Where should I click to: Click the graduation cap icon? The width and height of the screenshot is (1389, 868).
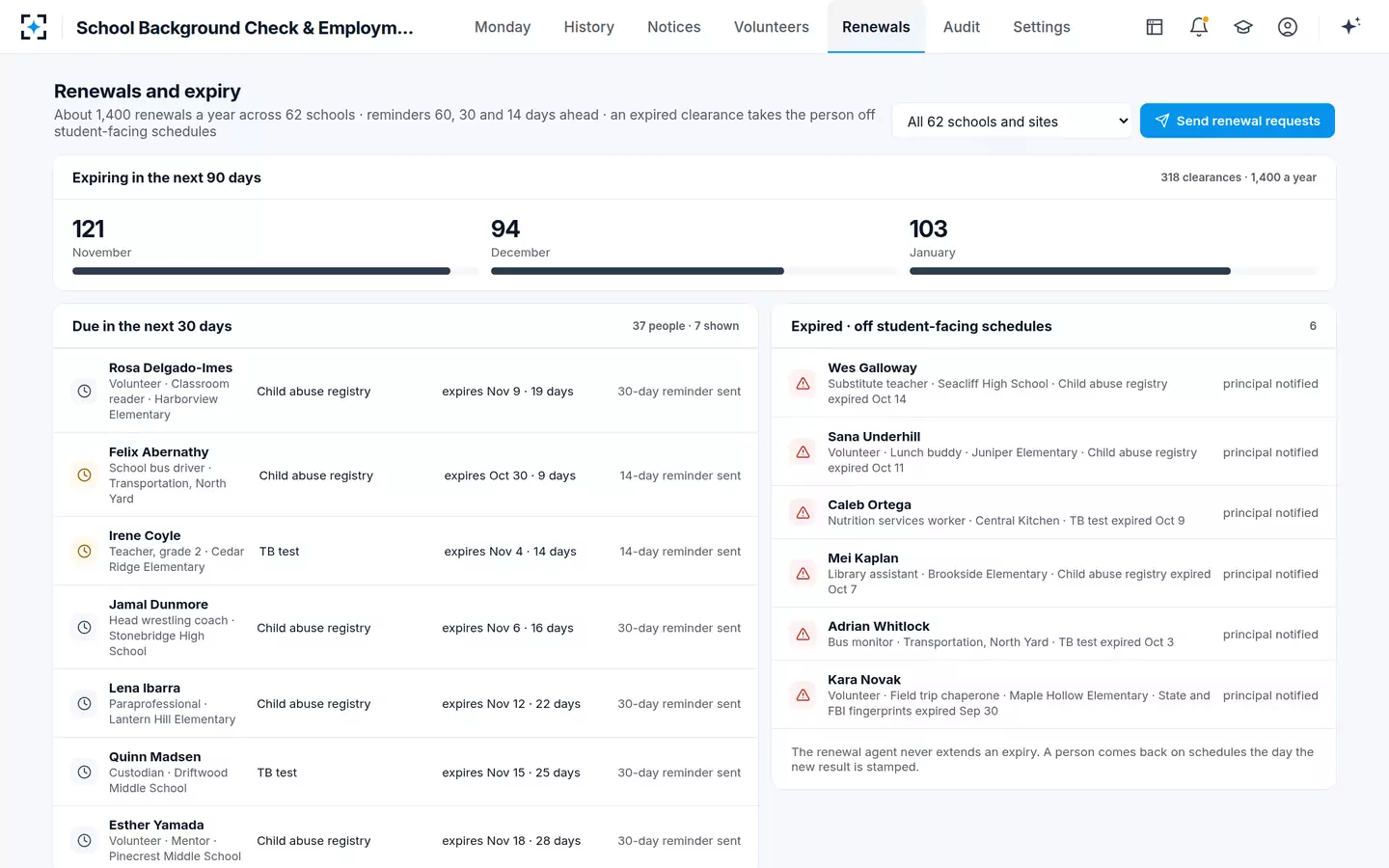[1243, 27]
